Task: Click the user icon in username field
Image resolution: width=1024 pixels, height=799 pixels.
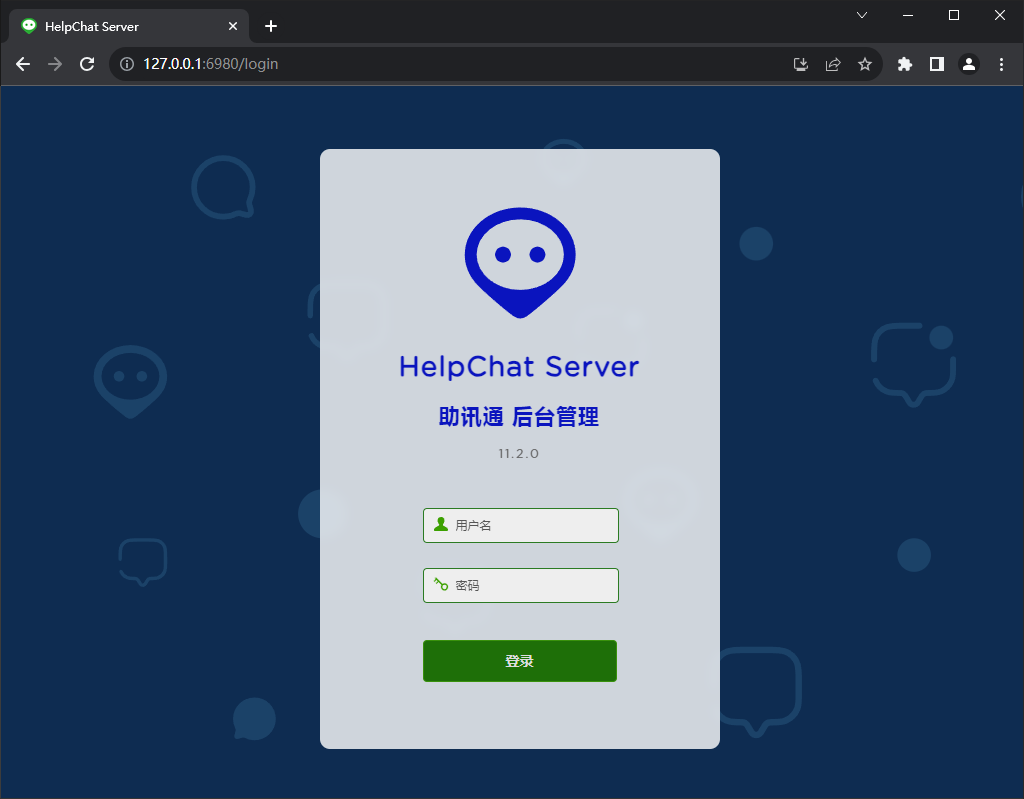Action: [x=441, y=524]
